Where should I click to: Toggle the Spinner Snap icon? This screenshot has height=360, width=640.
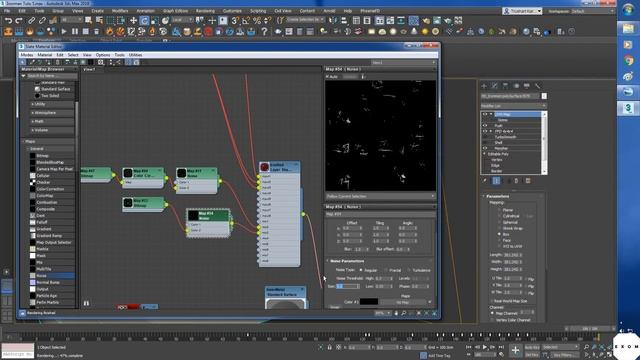pyautogui.click(x=267, y=20)
